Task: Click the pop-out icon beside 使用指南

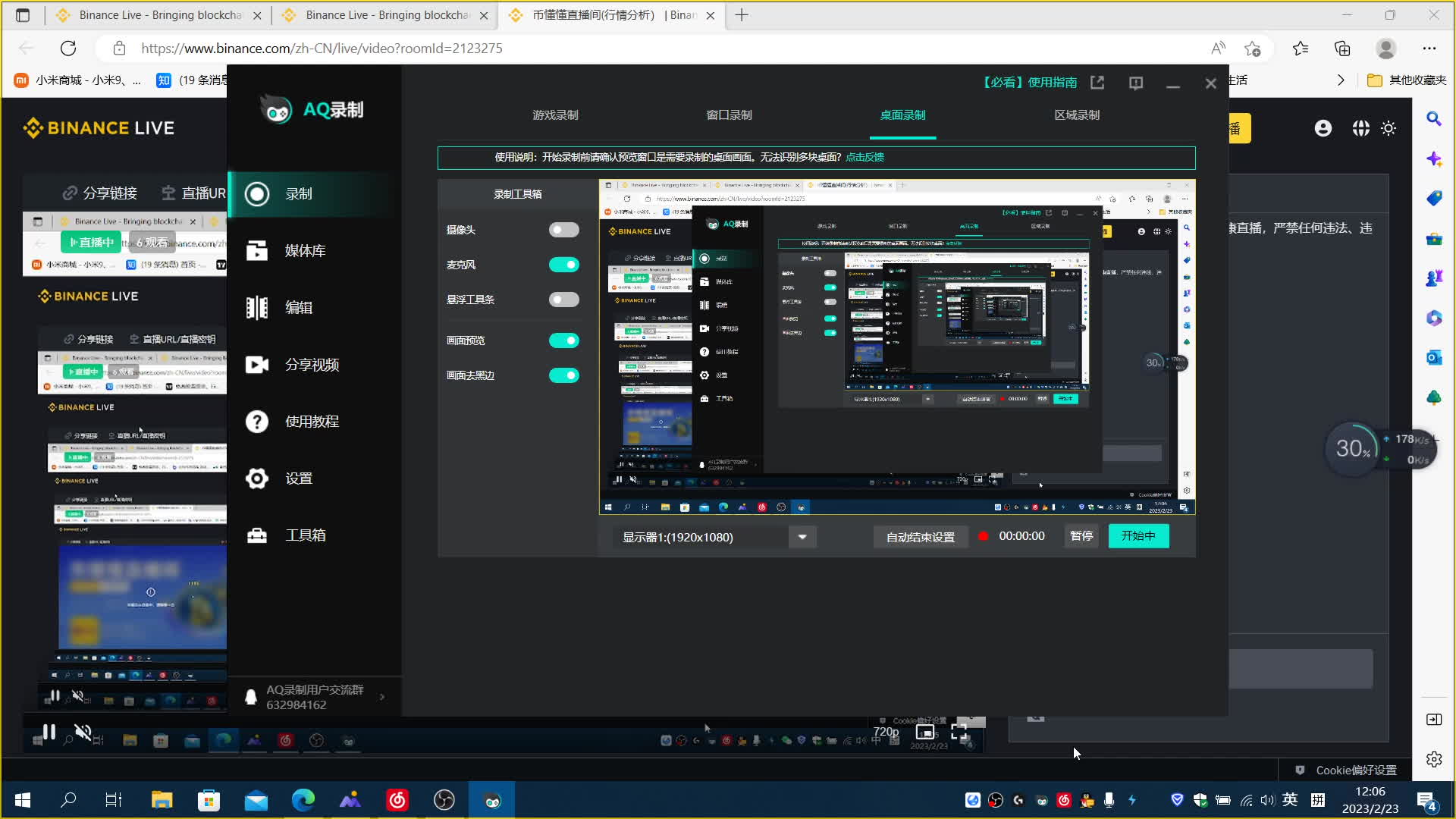Action: [x=1097, y=83]
